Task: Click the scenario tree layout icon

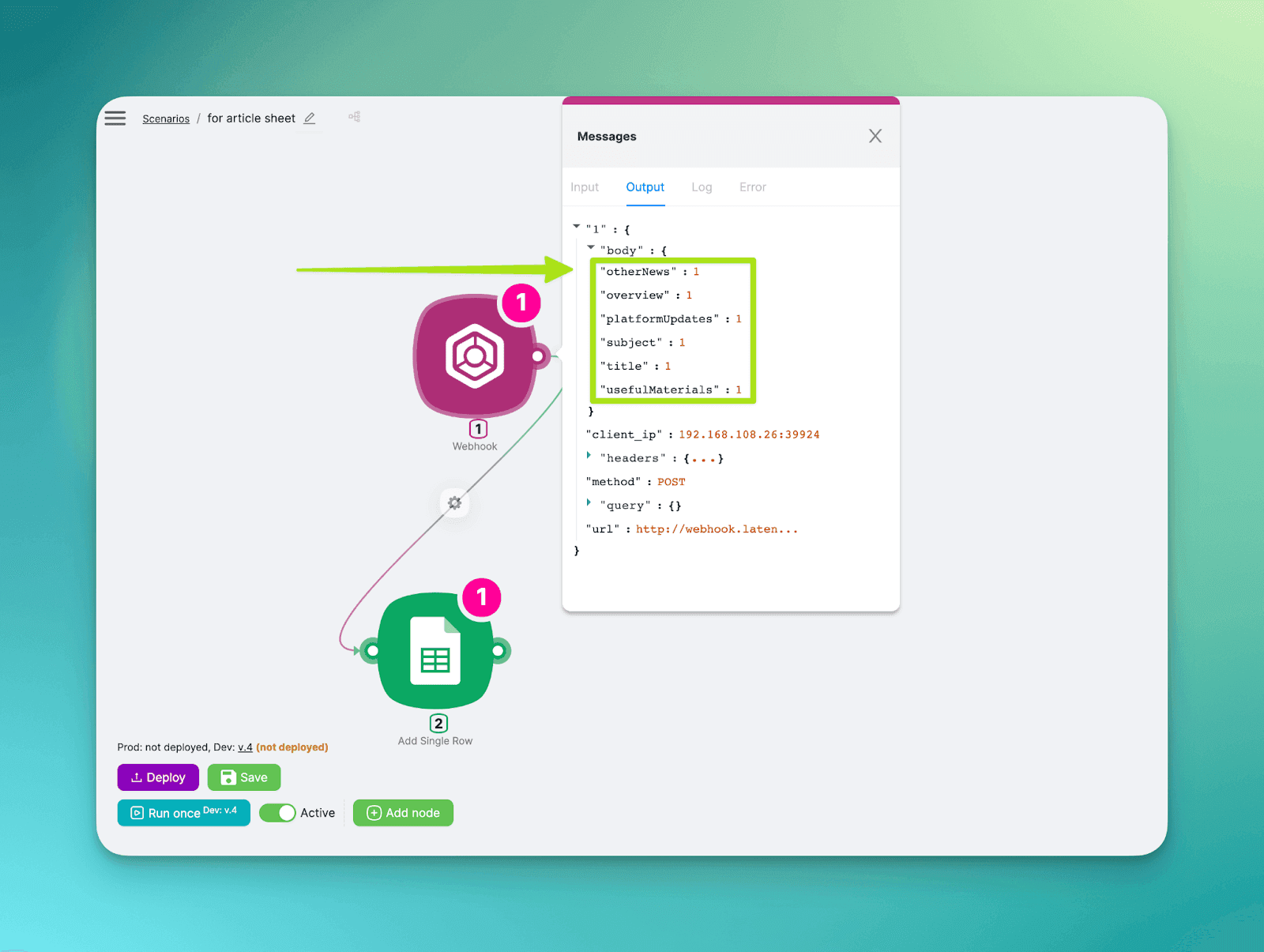Action: pos(355,117)
